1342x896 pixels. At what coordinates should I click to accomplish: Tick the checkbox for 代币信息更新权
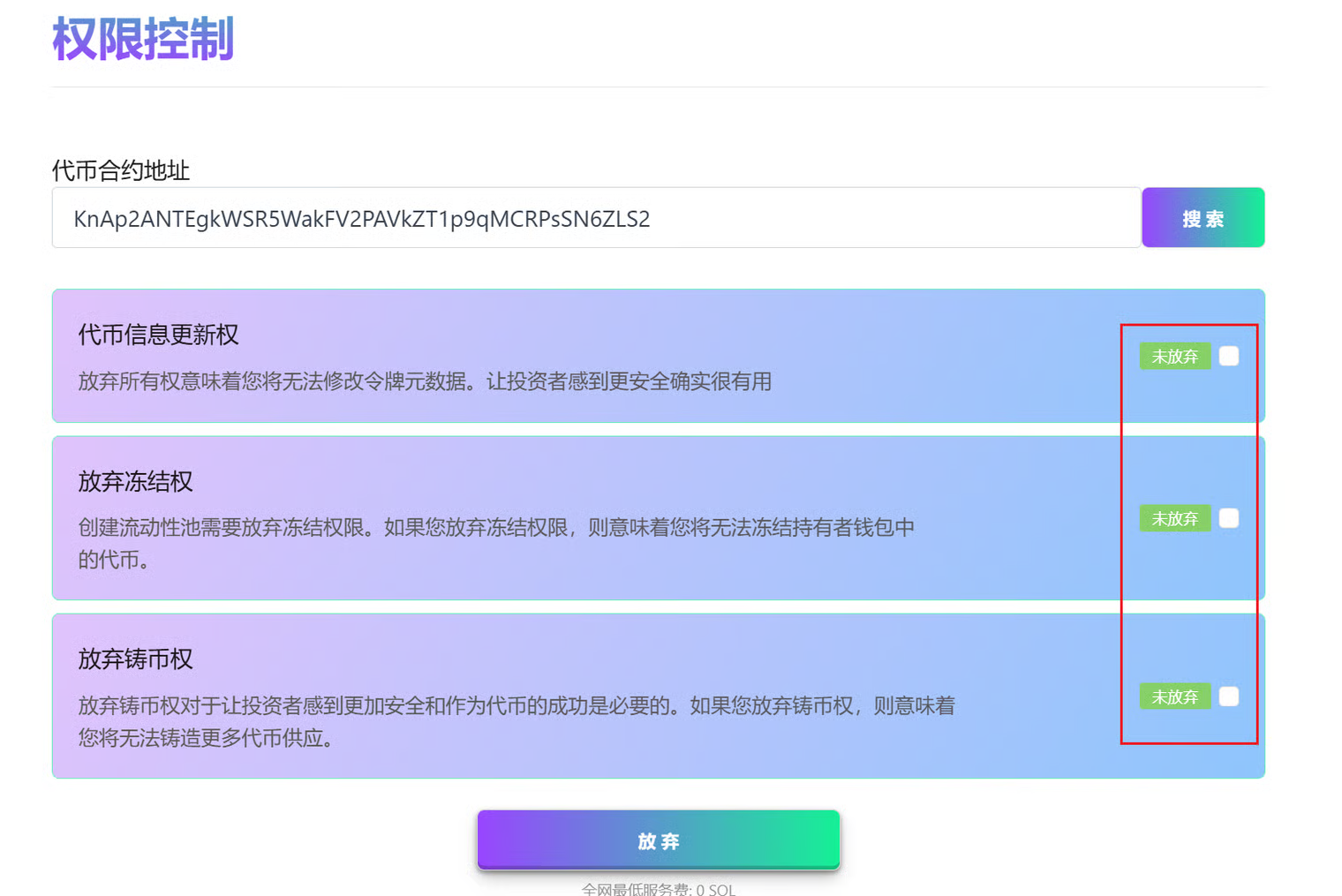coord(1228,356)
